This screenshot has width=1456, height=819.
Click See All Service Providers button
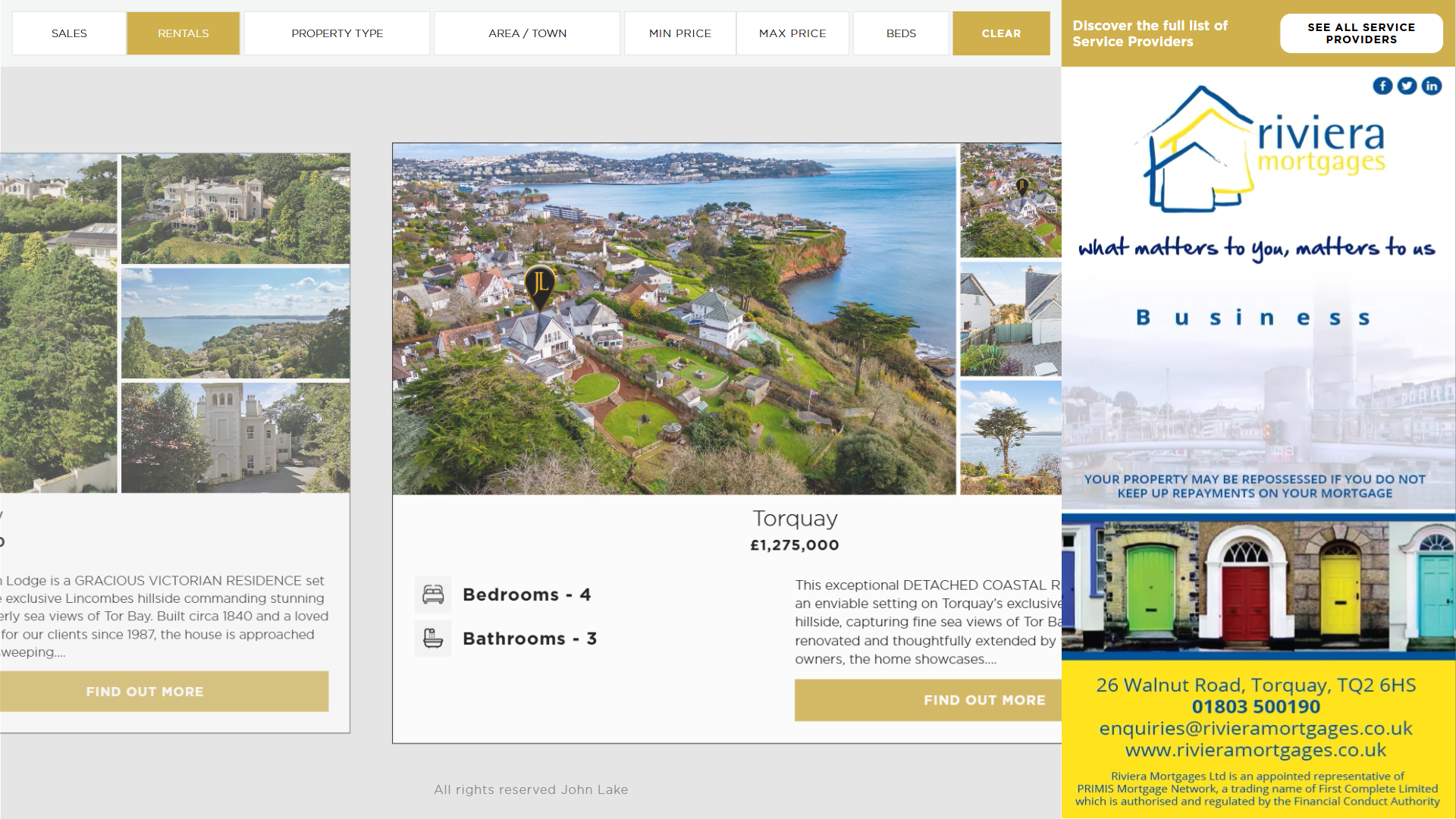[x=1360, y=33]
